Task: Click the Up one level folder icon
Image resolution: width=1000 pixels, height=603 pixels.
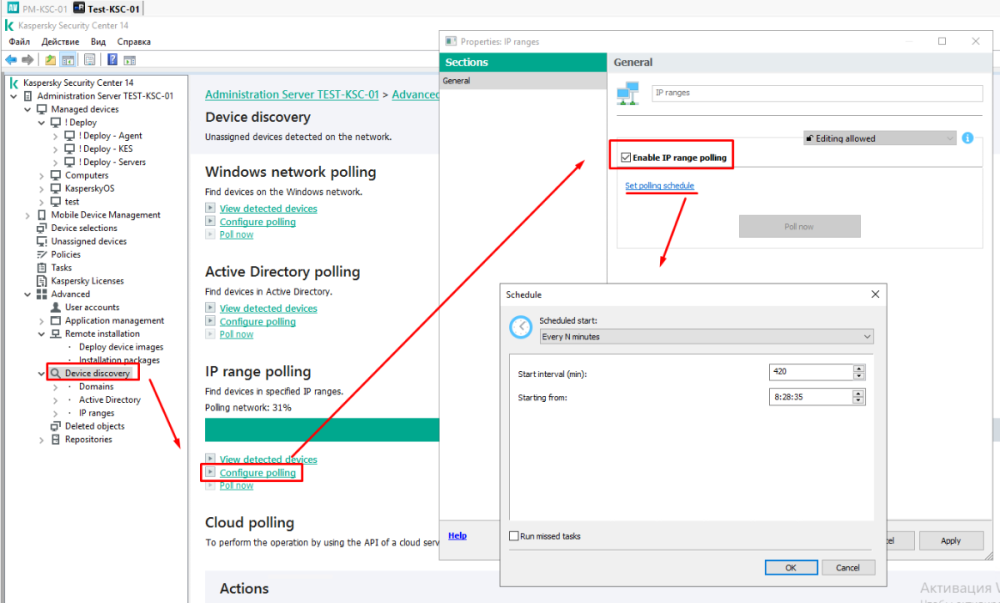Action: (x=50, y=60)
